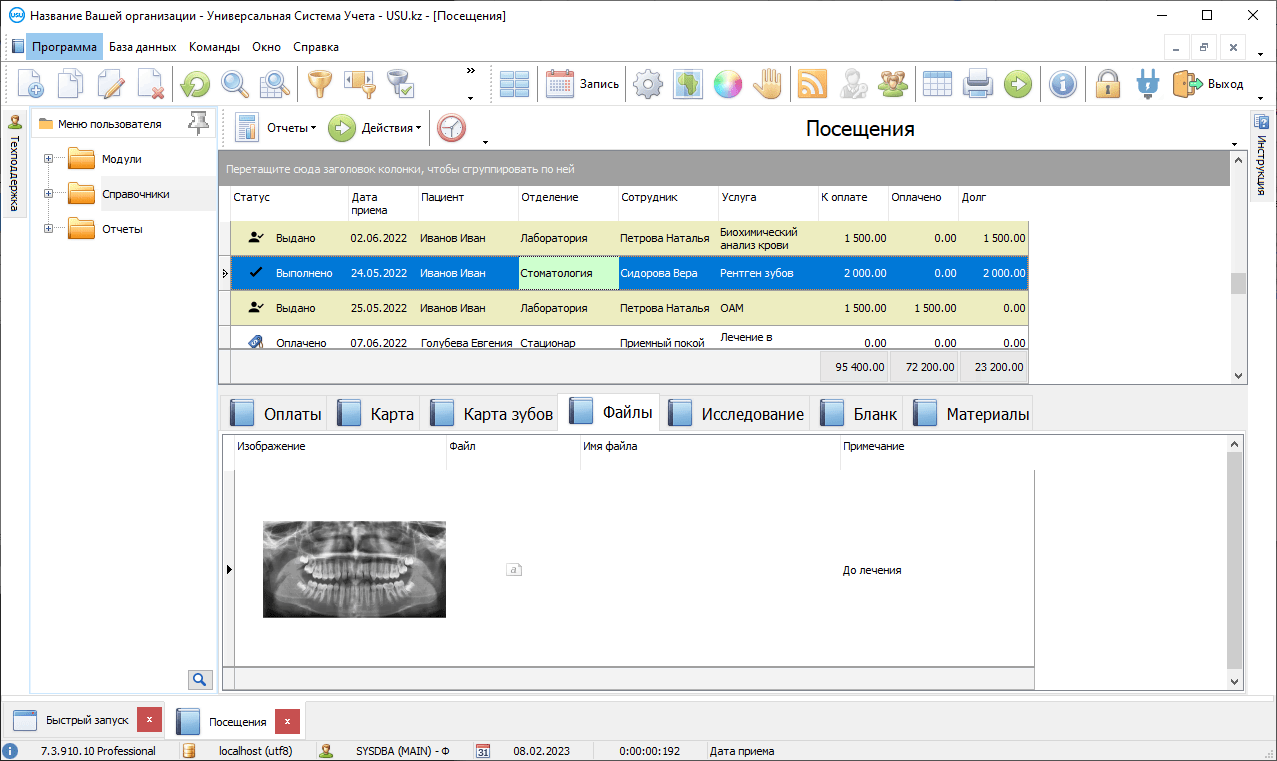1277x761 pixels.
Task: Open the color wheel theme picker
Action: [727, 84]
